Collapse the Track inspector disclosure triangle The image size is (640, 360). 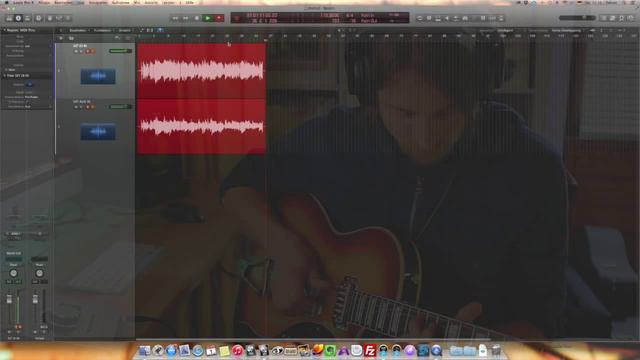tap(4, 76)
